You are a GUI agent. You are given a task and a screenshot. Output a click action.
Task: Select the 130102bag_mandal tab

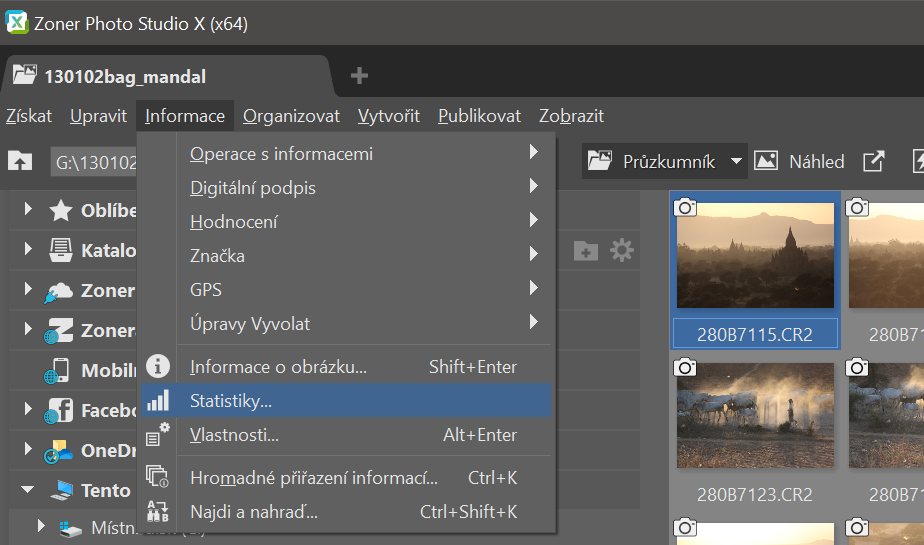click(168, 76)
